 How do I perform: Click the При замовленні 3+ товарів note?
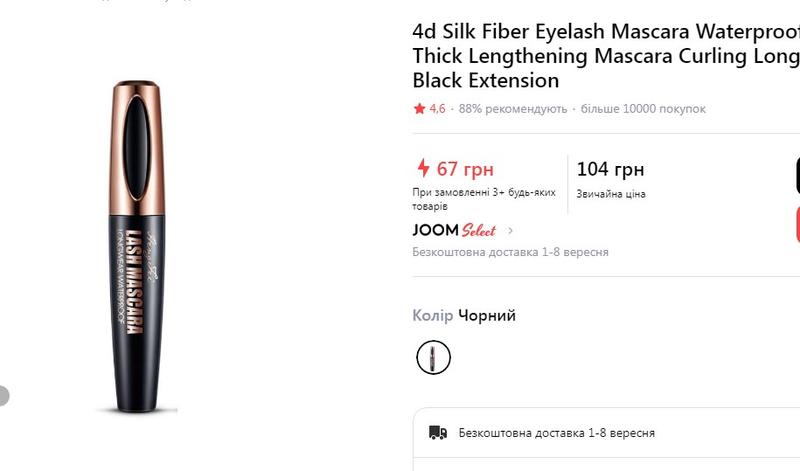pos(484,199)
